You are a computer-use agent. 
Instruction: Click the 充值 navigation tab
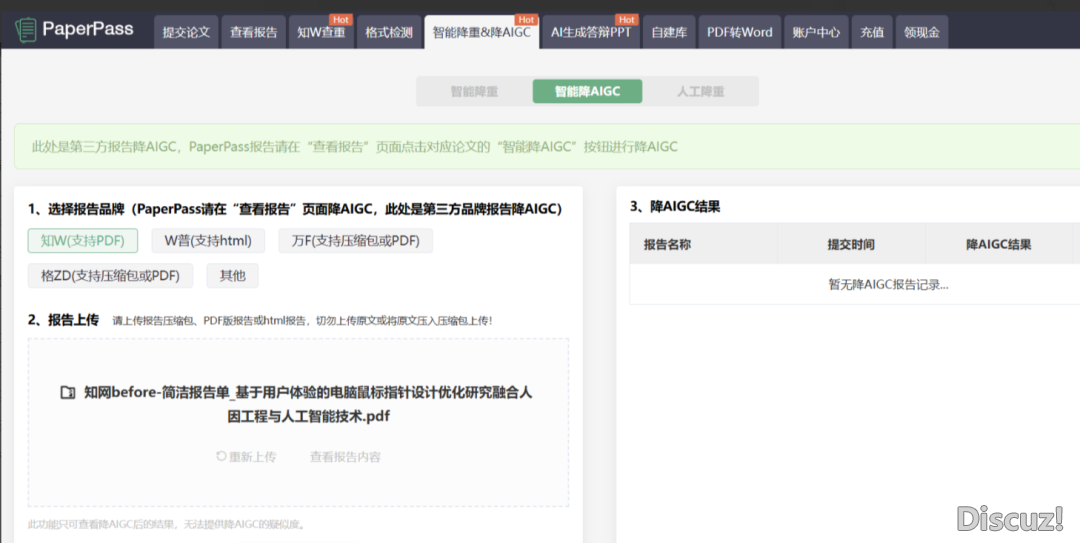[x=872, y=32]
